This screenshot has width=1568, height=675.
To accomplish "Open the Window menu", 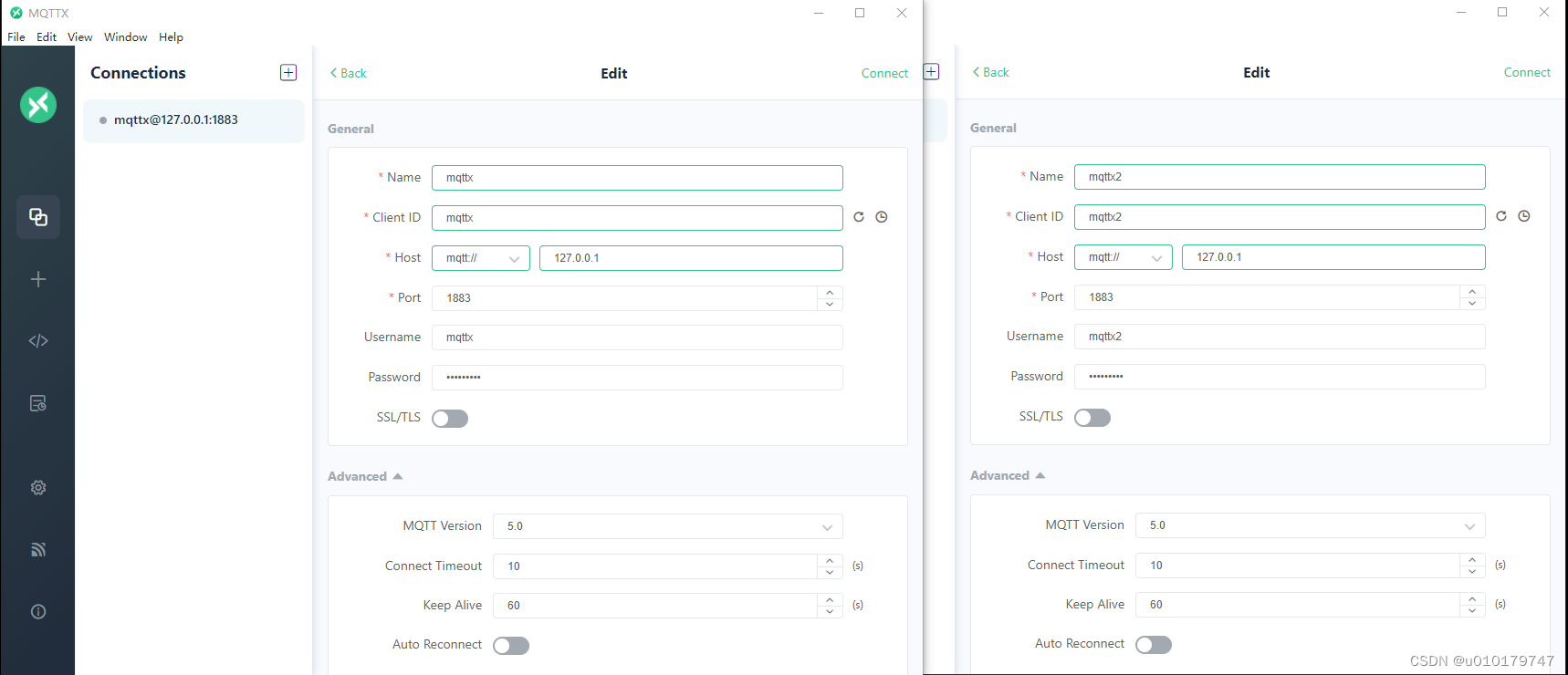I will point(126,37).
